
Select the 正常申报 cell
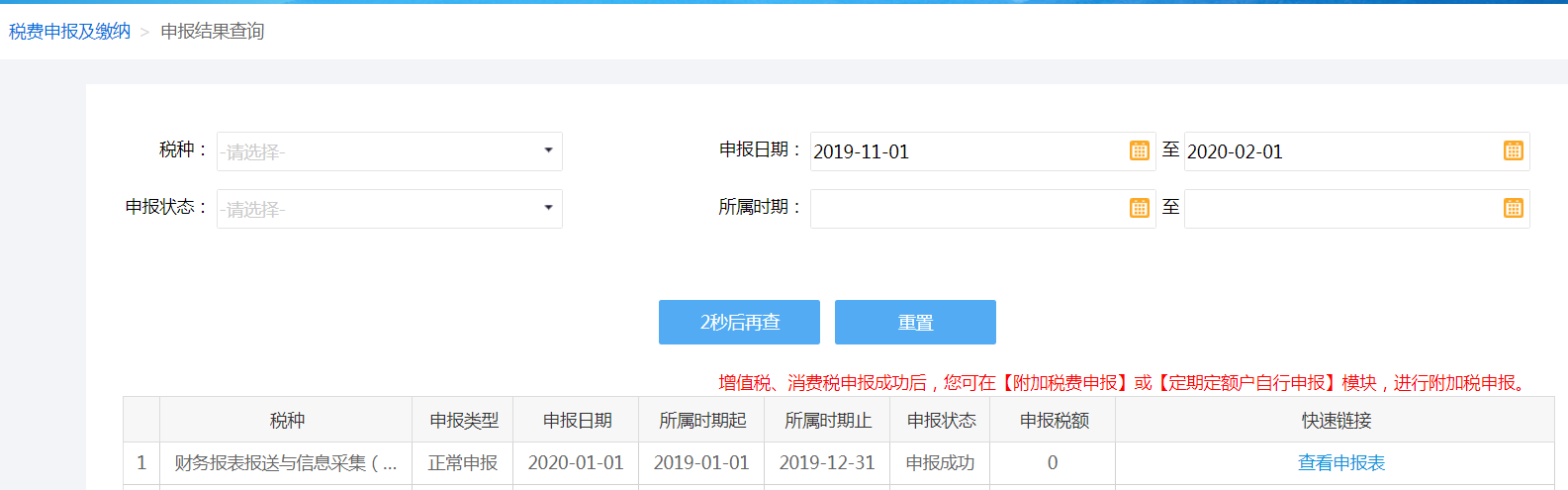(x=463, y=463)
